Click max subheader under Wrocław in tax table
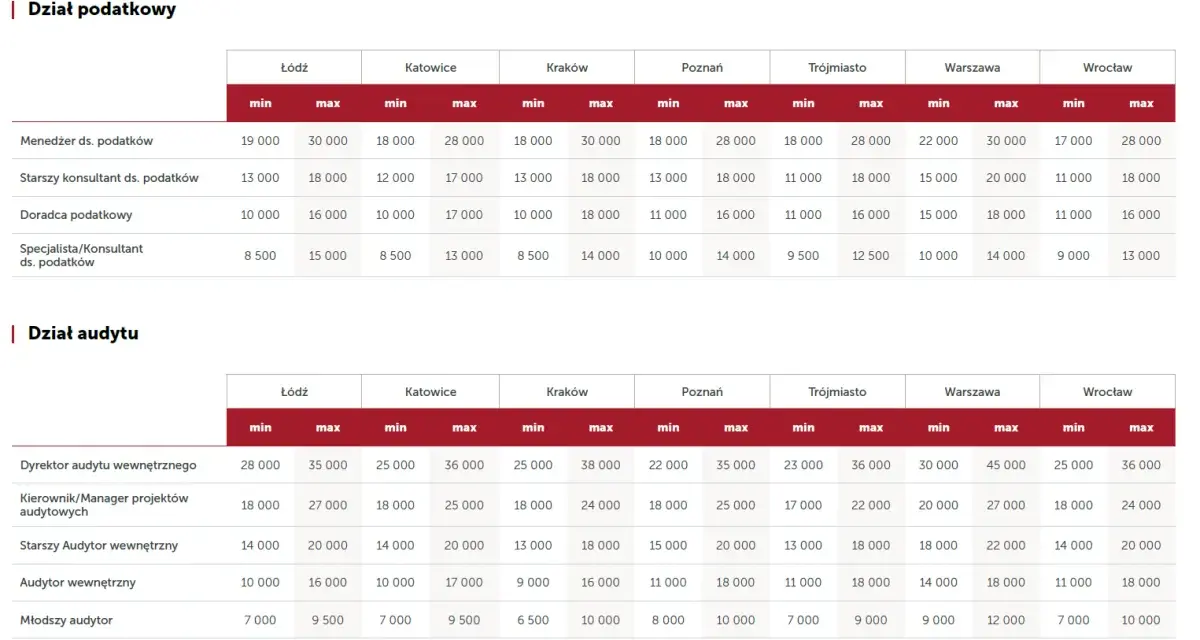This screenshot has width=1200, height=640. pyautogui.click(x=1141, y=103)
